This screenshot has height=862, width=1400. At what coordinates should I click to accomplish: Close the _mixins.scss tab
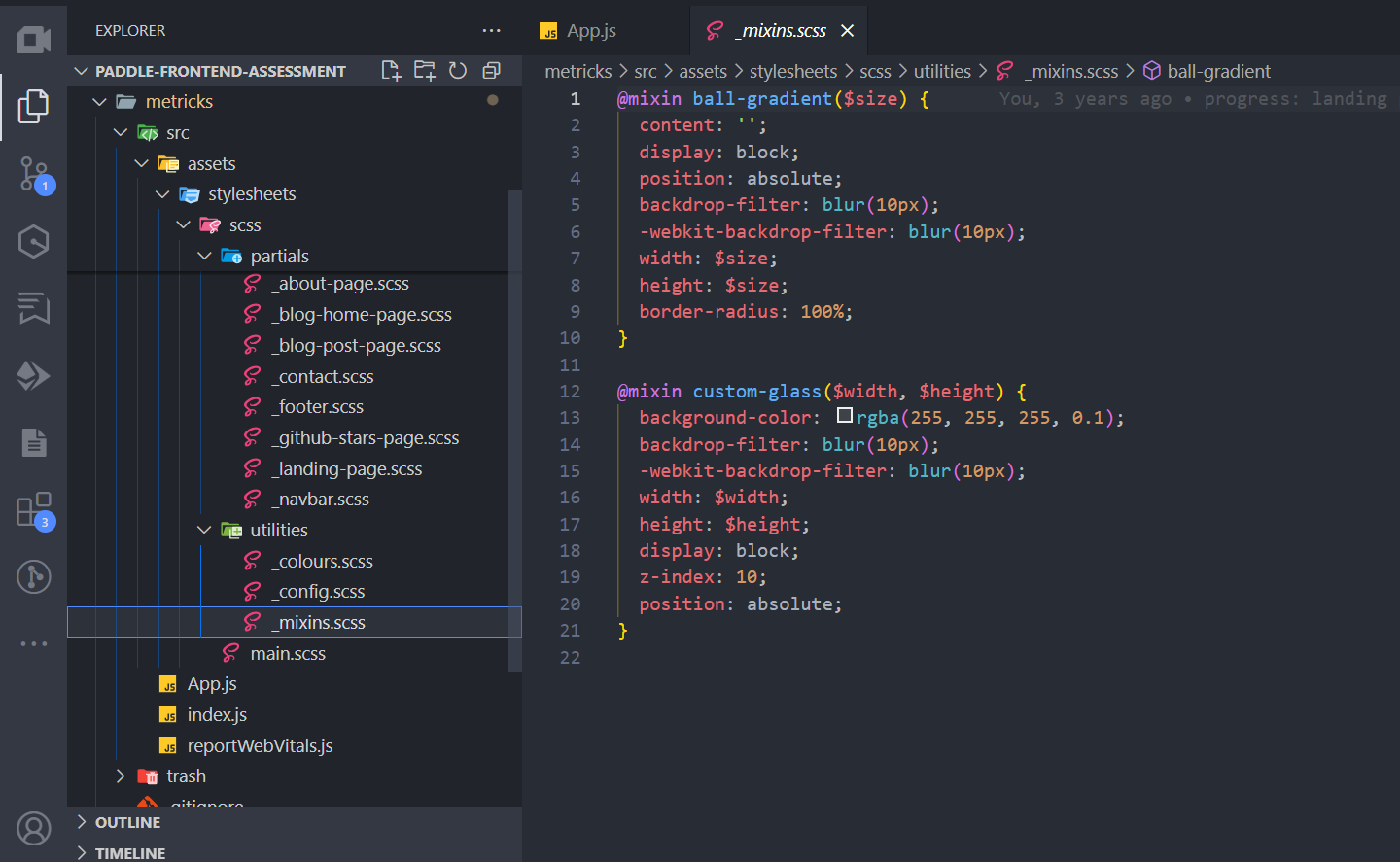pos(847,31)
